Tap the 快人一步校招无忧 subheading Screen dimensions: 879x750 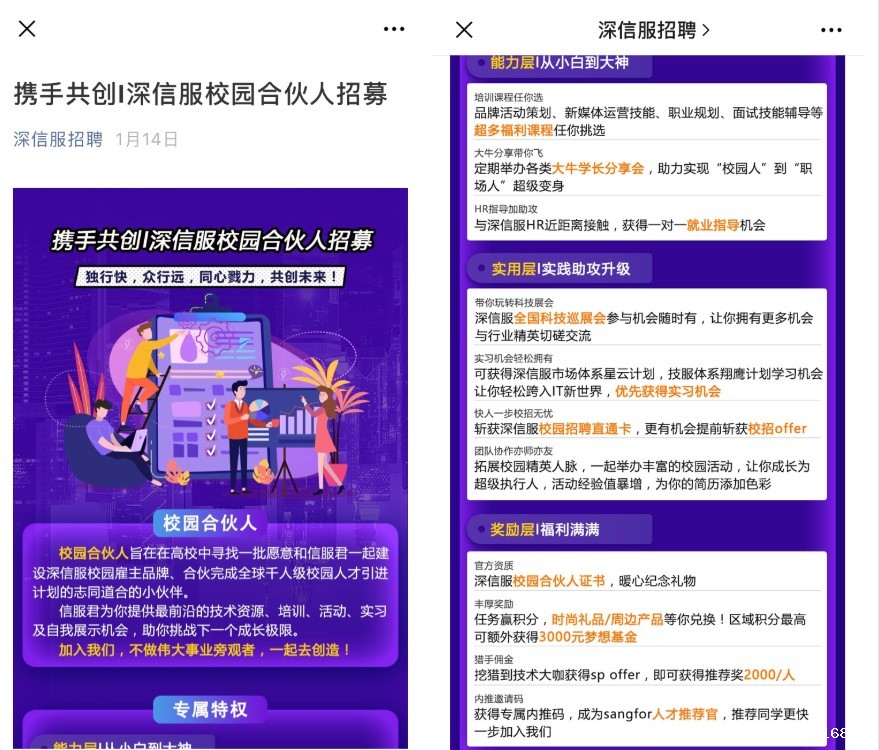pyautogui.click(x=513, y=413)
